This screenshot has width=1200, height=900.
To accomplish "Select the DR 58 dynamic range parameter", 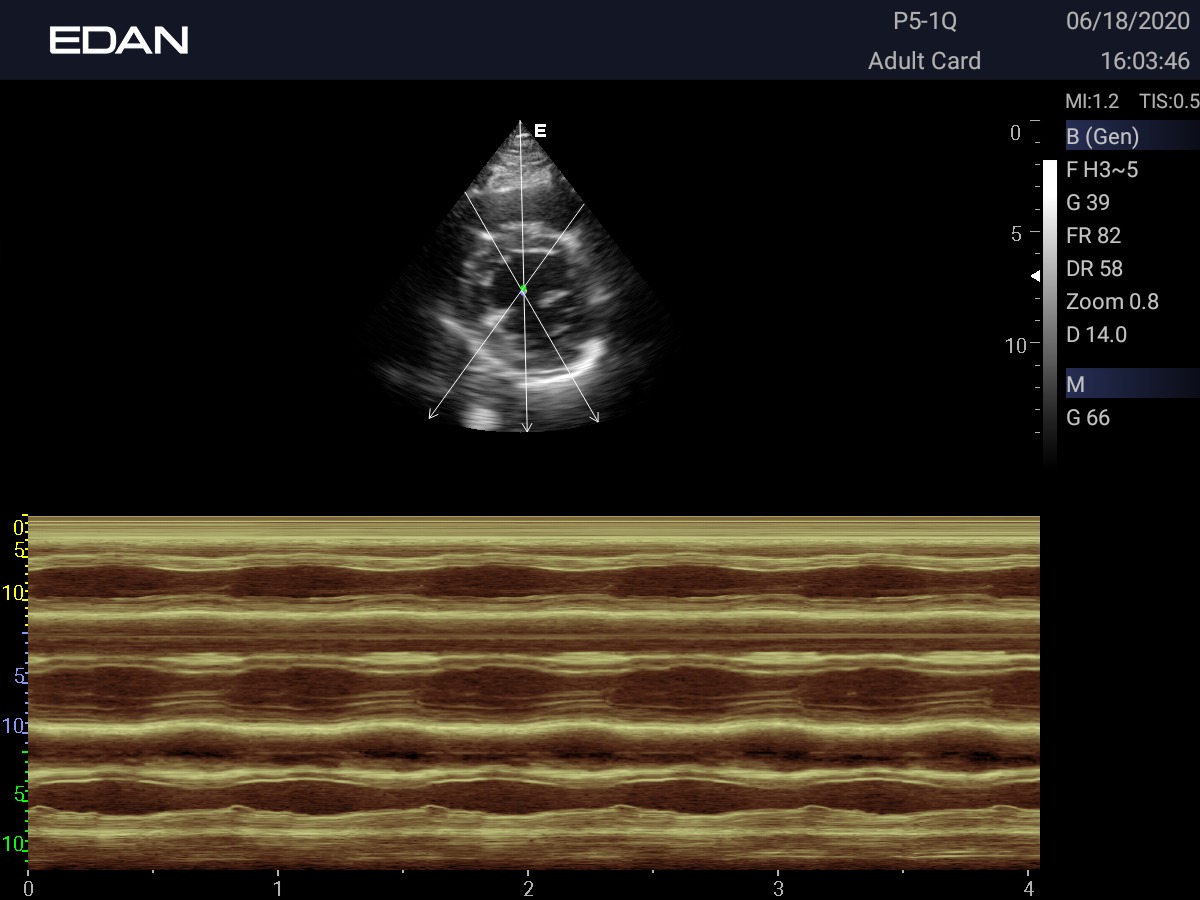I will click(x=1094, y=269).
